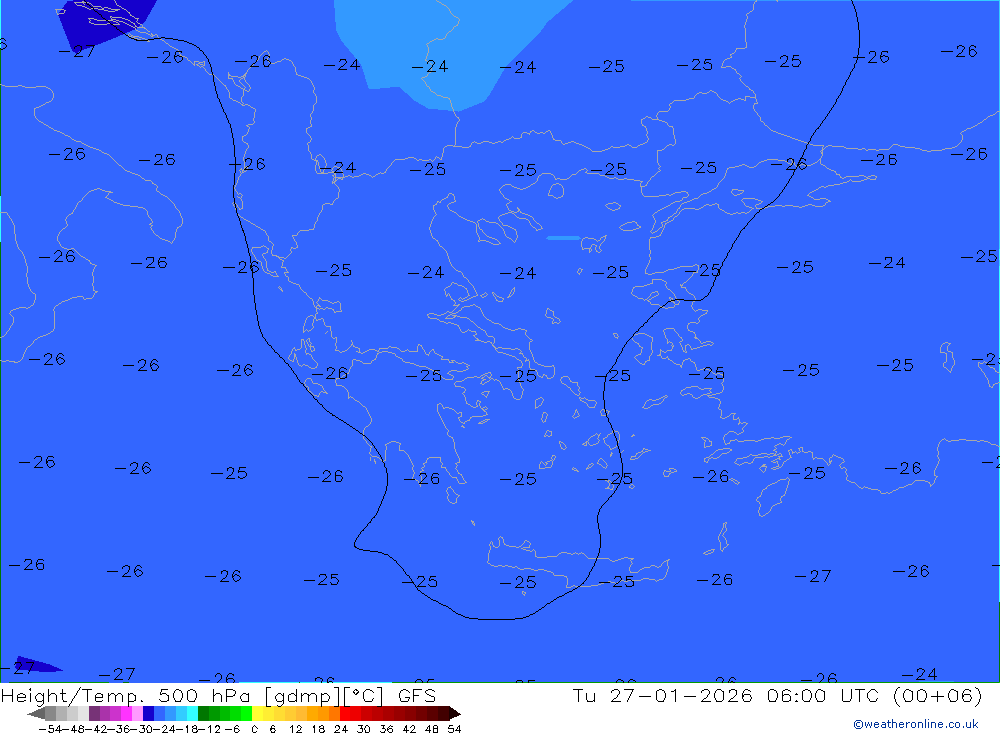Pick the light pink legend swatch
Viewport: 1000px width, 733px height.
pyautogui.click(x=137, y=713)
